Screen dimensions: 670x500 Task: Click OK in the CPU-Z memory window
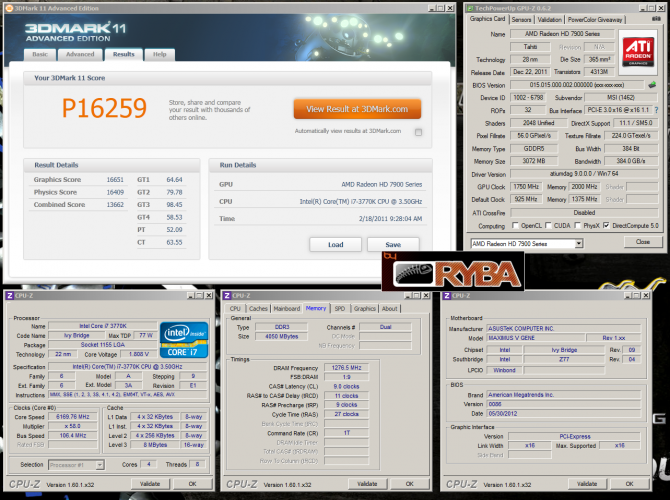click(x=409, y=484)
